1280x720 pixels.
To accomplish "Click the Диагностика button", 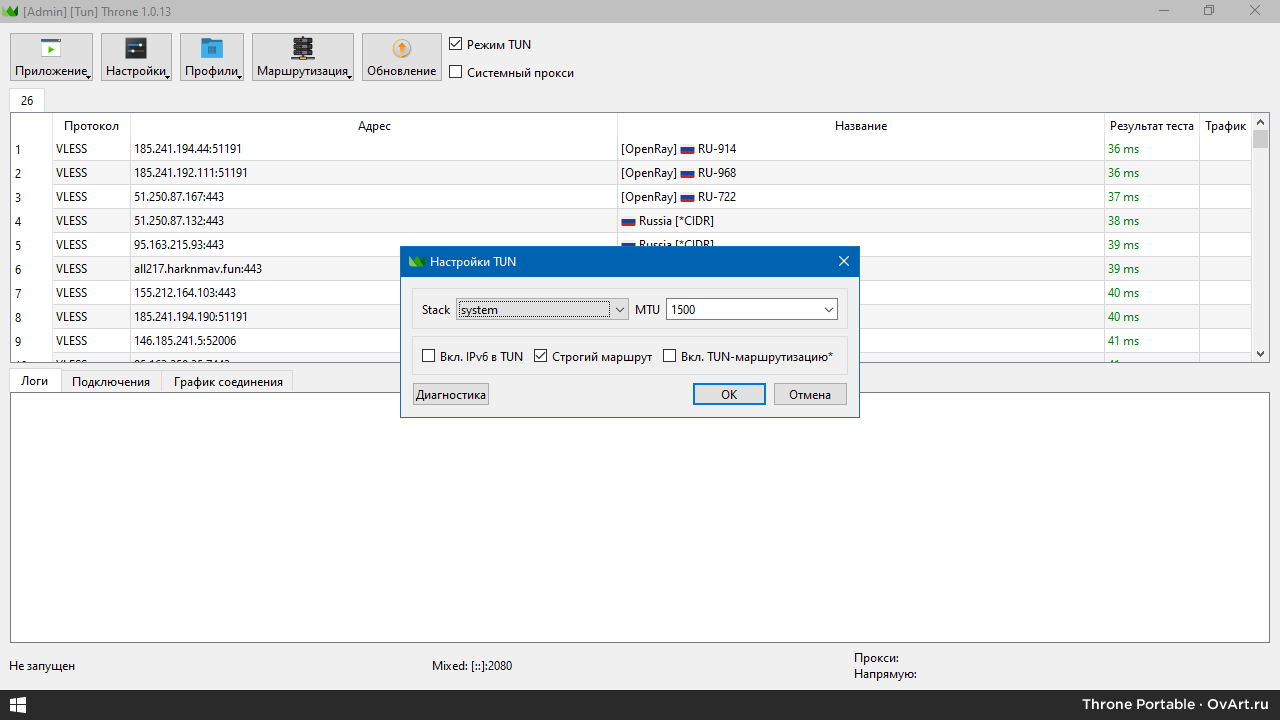I will [x=451, y=395].
